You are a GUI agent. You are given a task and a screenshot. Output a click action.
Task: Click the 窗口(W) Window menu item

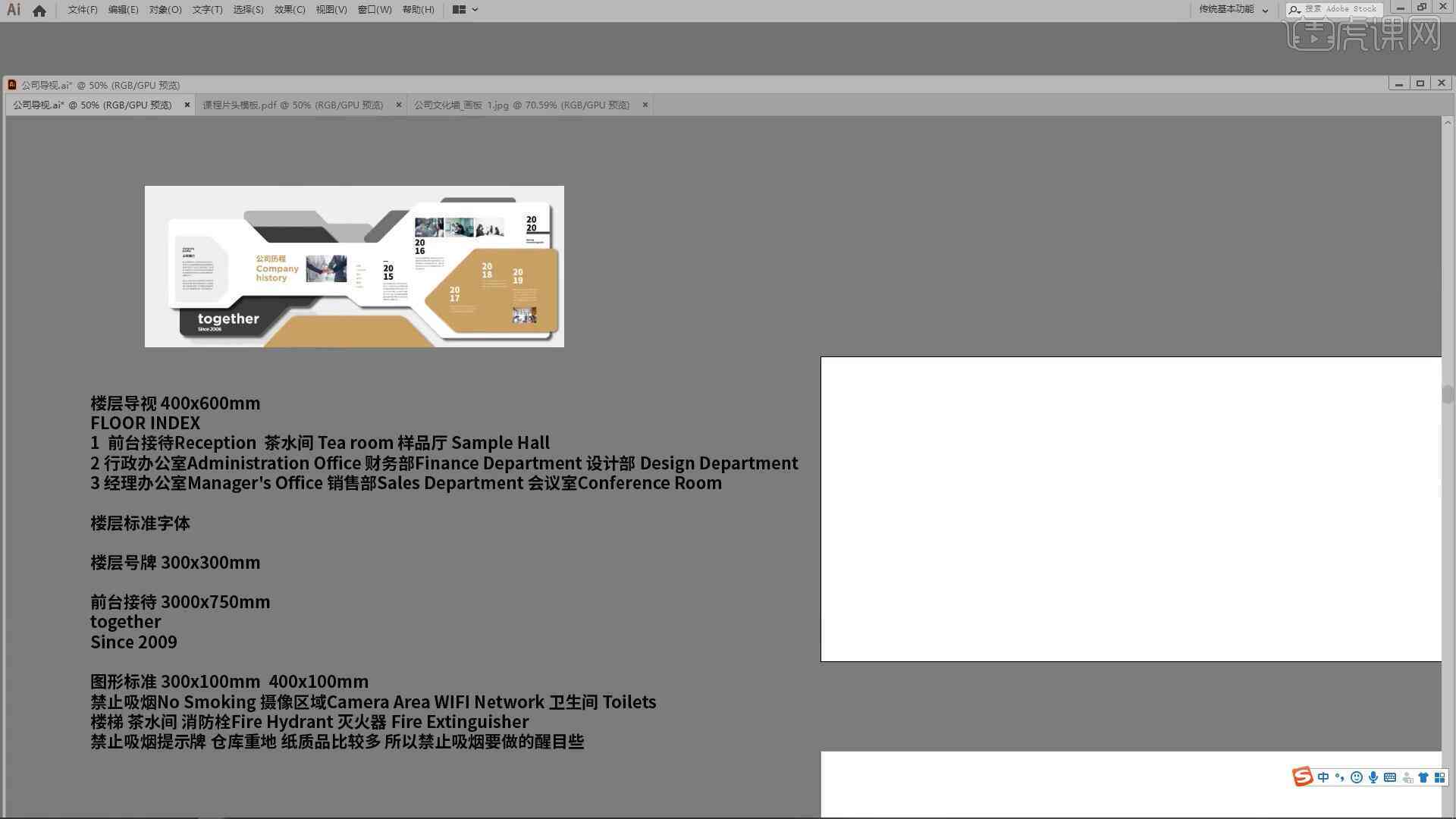(x=373, y=9)
